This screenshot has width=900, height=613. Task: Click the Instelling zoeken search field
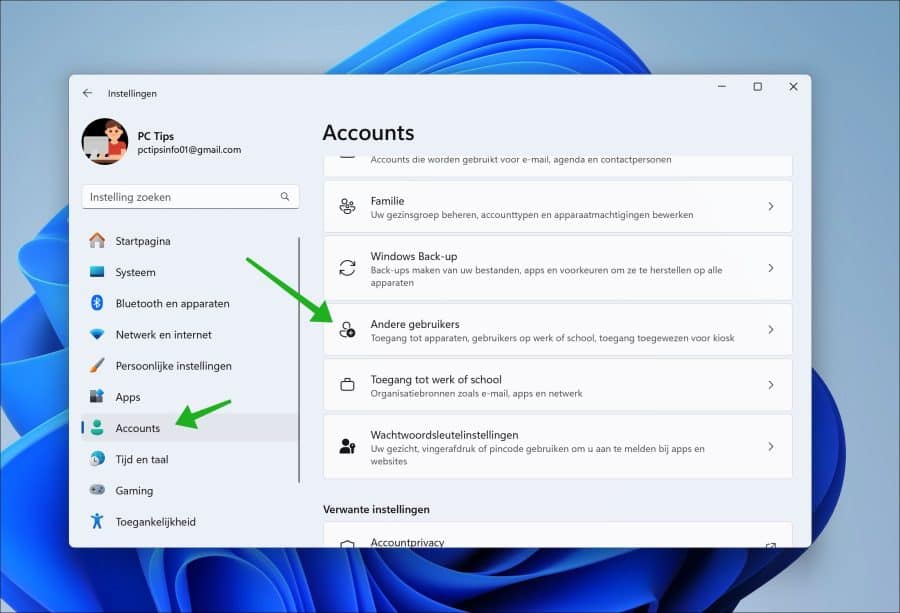[190, 196]
